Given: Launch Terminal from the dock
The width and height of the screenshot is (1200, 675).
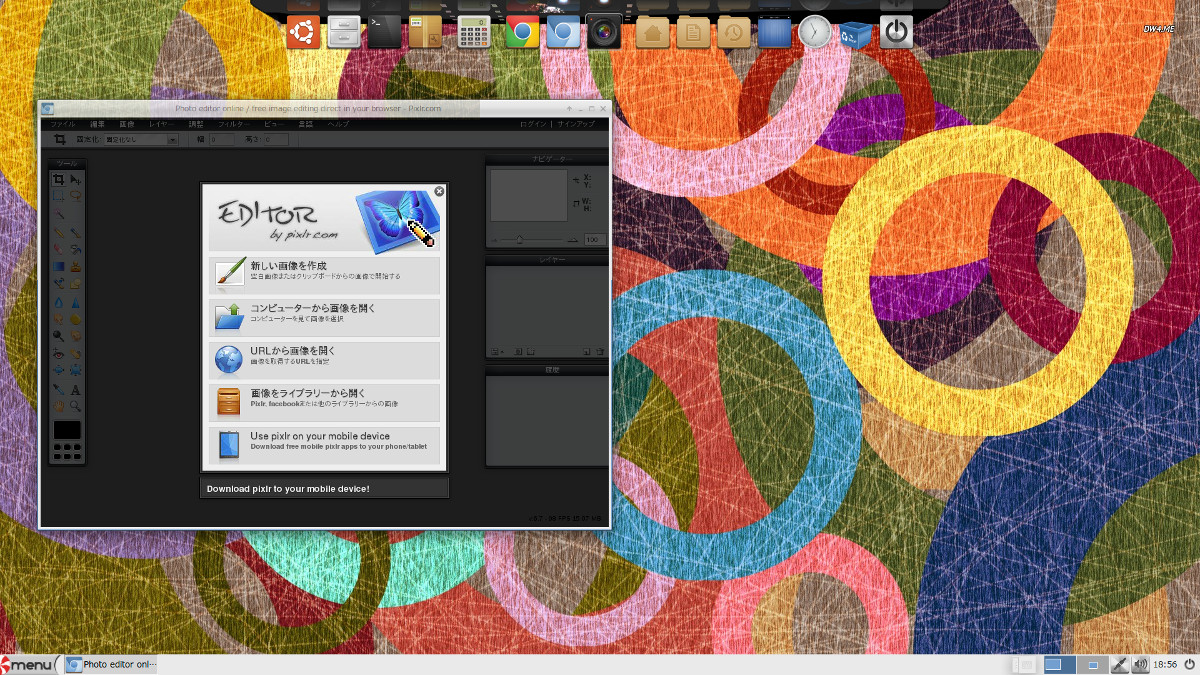Looking at the screenshot, I should [384, 33].
